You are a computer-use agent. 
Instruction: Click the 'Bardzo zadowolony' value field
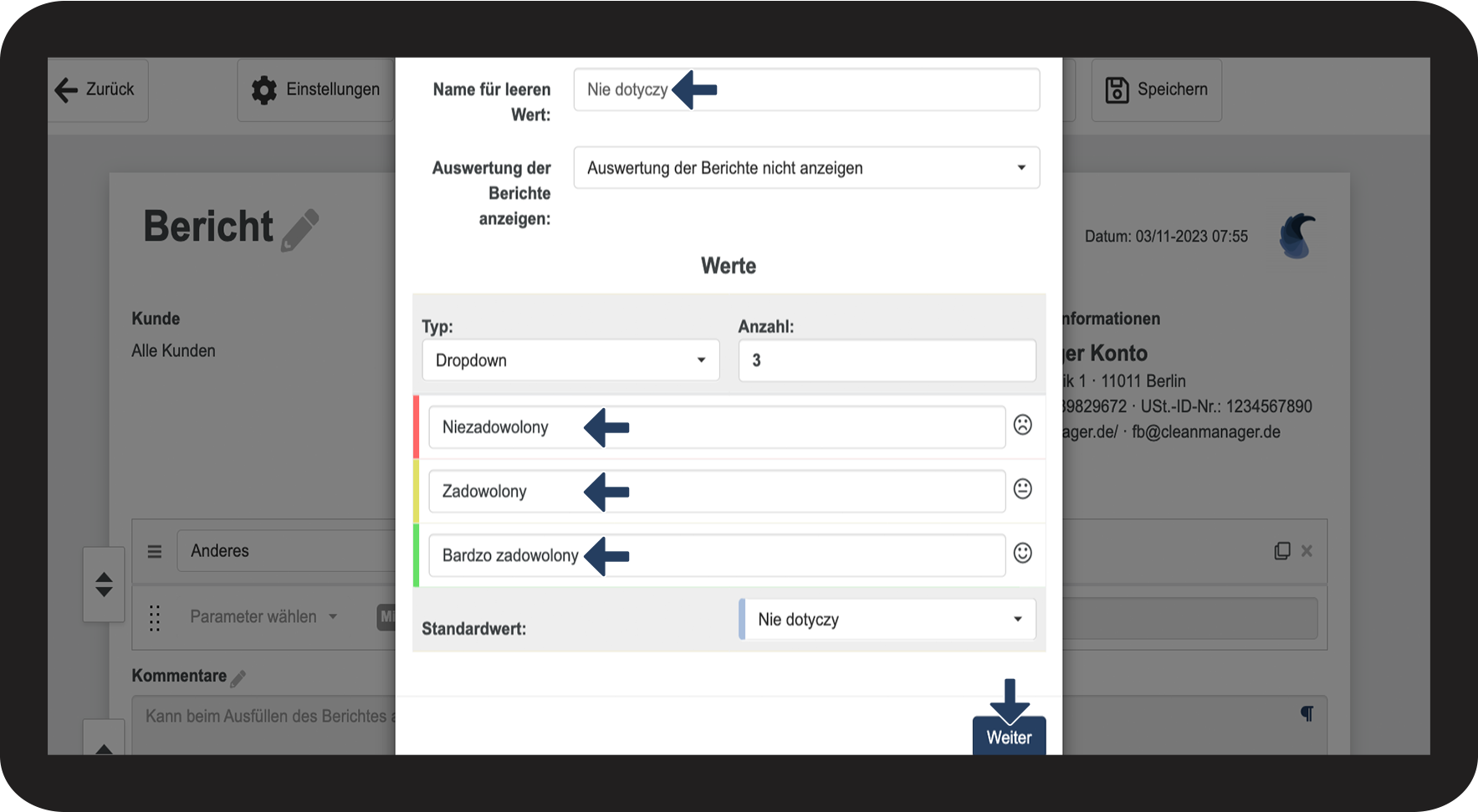[717, 555]
